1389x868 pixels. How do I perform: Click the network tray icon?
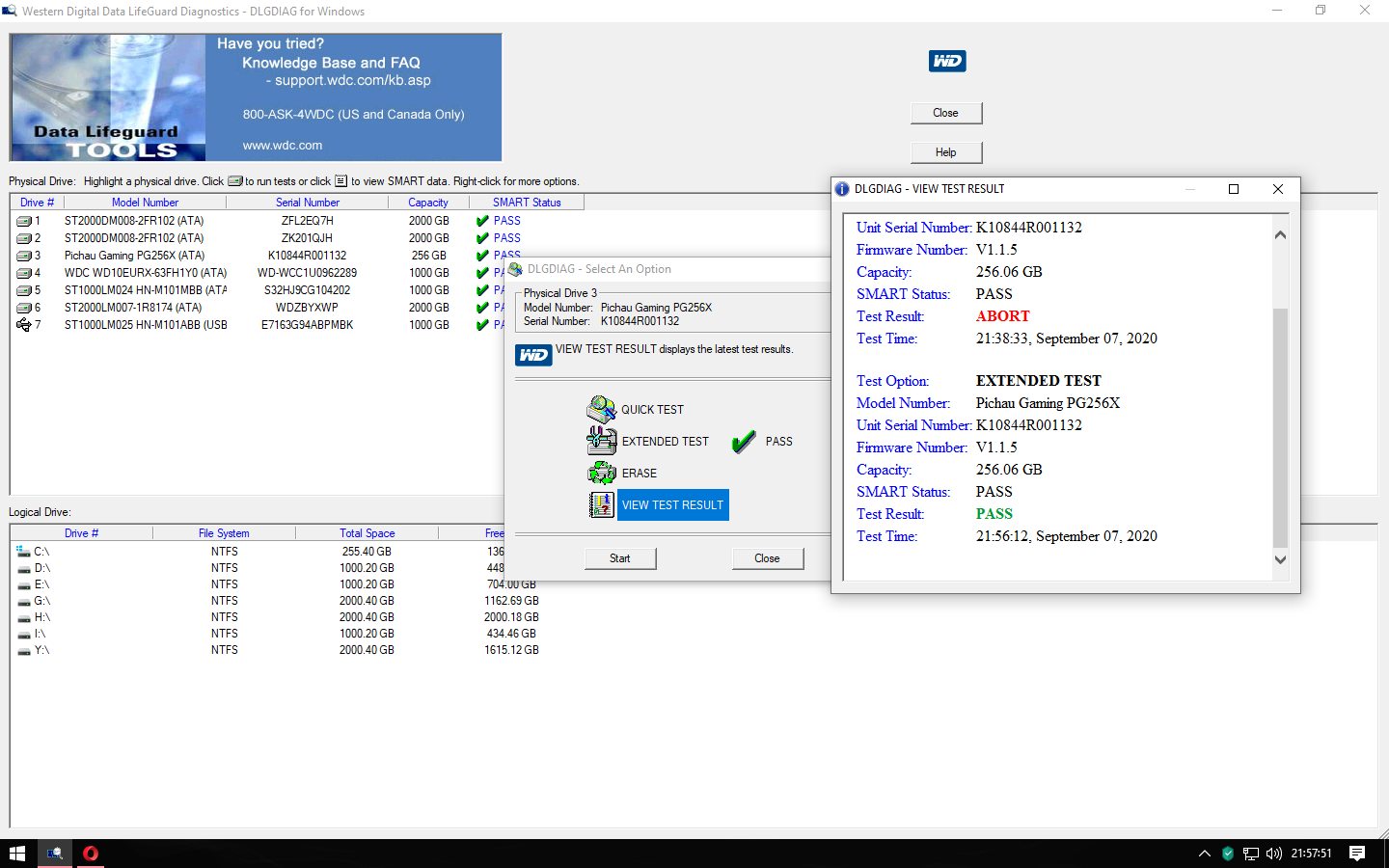pyautogui.click(x=1251, y=854)
